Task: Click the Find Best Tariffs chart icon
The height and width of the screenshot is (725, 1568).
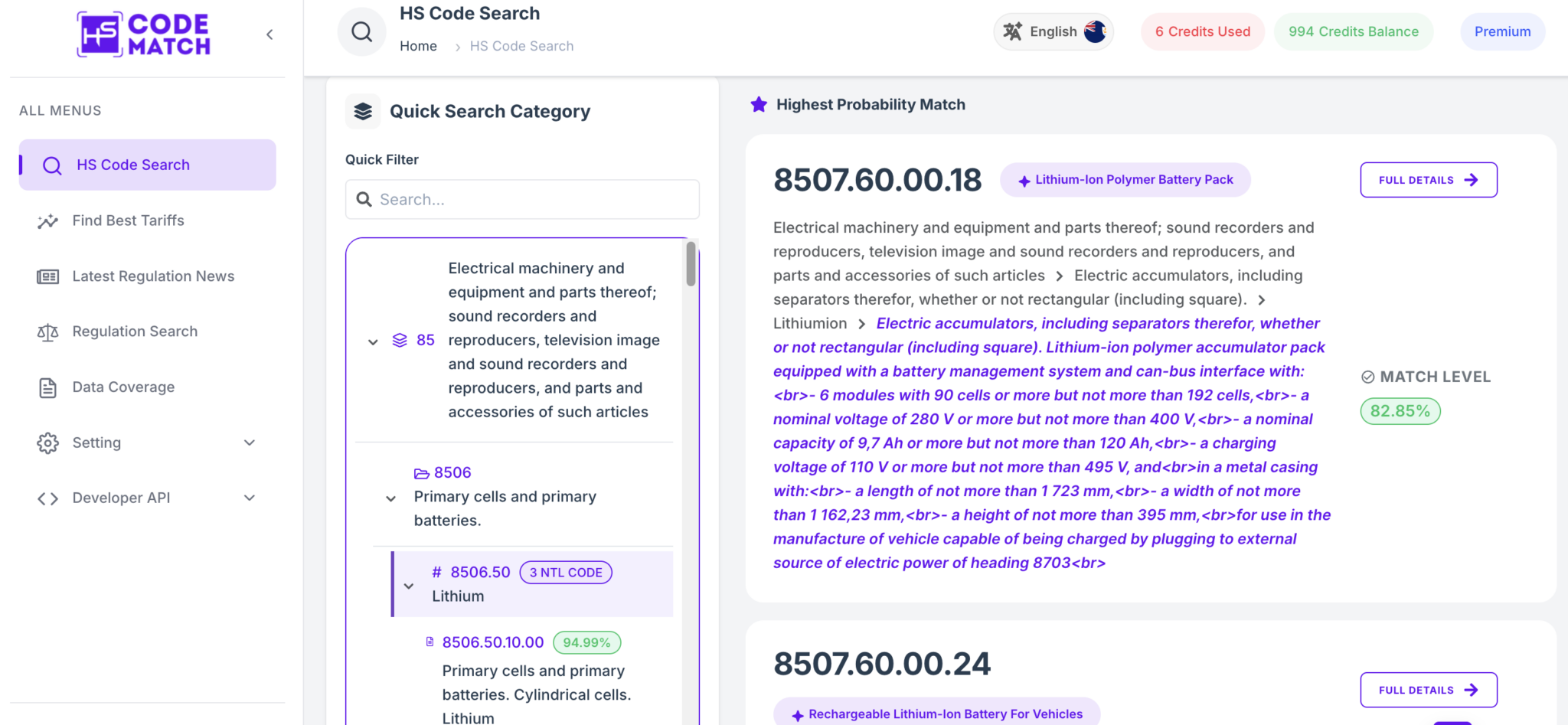Action: click(47, 221)
